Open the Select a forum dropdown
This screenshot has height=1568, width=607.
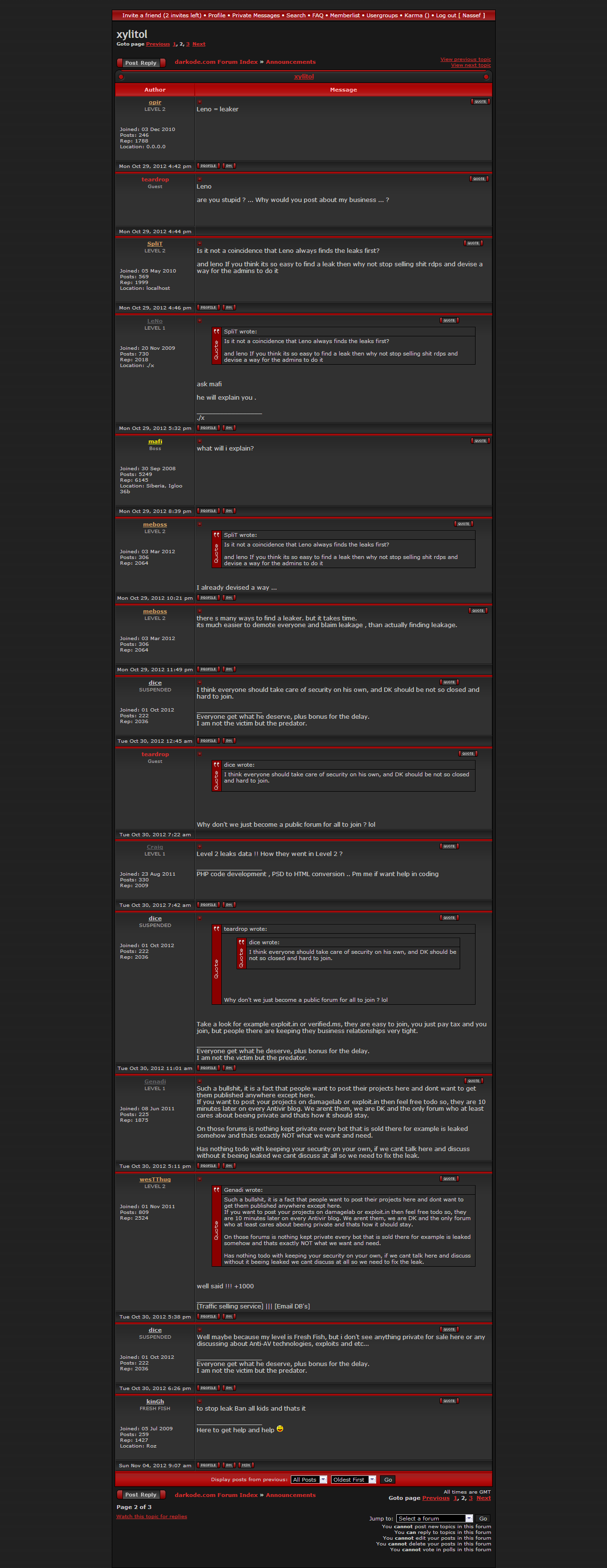[434, 1519]
